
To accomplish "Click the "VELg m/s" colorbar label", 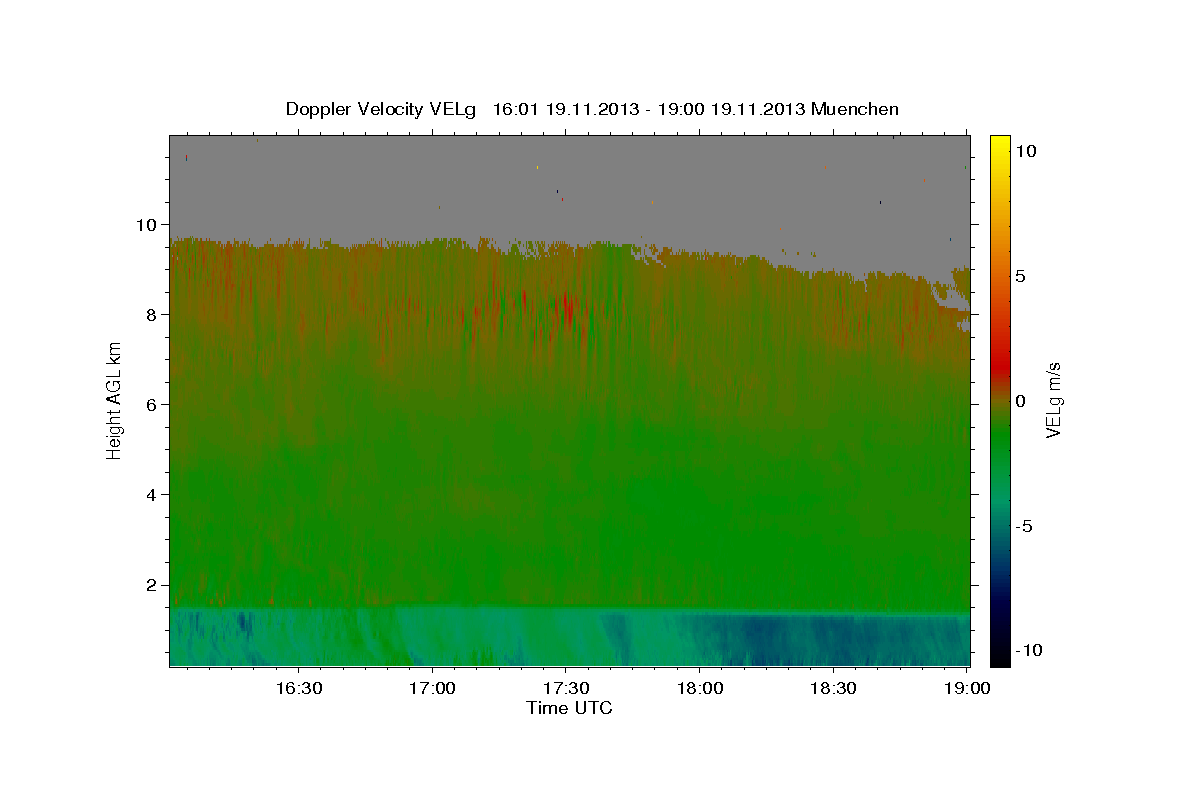I will tap(1053, 402).
